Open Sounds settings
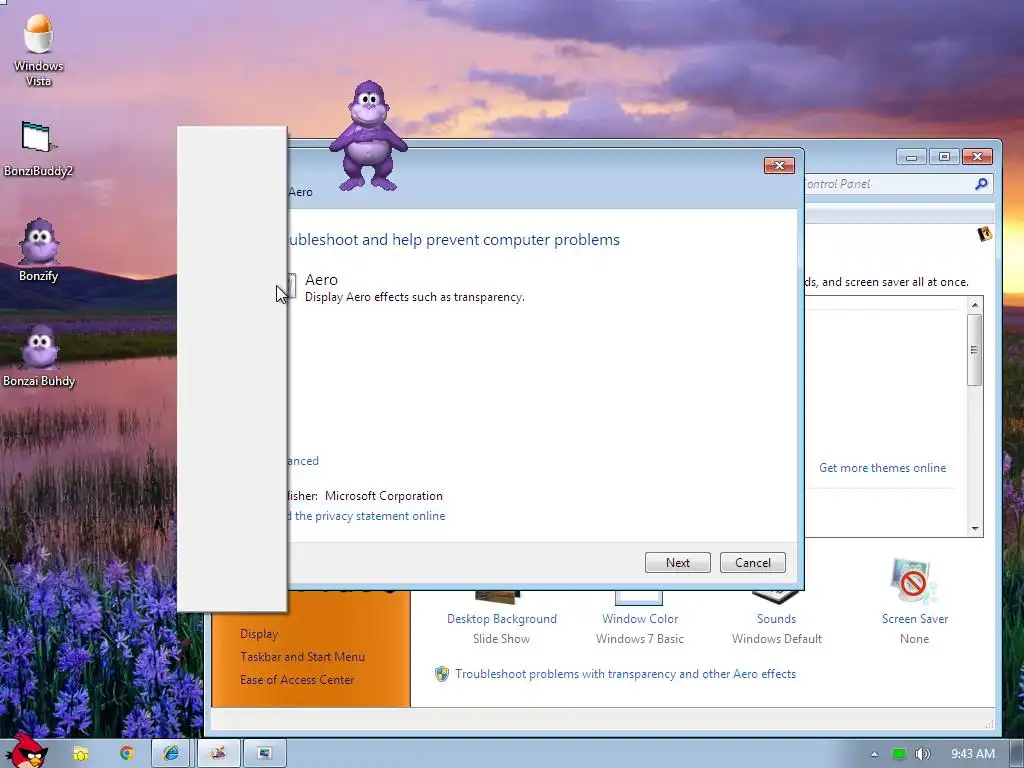Screen dimensions: 1024x768 (x=776, y=618)
